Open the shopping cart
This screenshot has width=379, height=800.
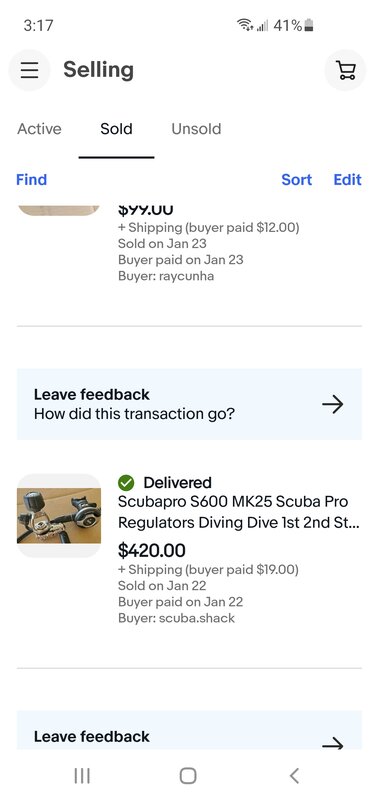coord(345,70)
